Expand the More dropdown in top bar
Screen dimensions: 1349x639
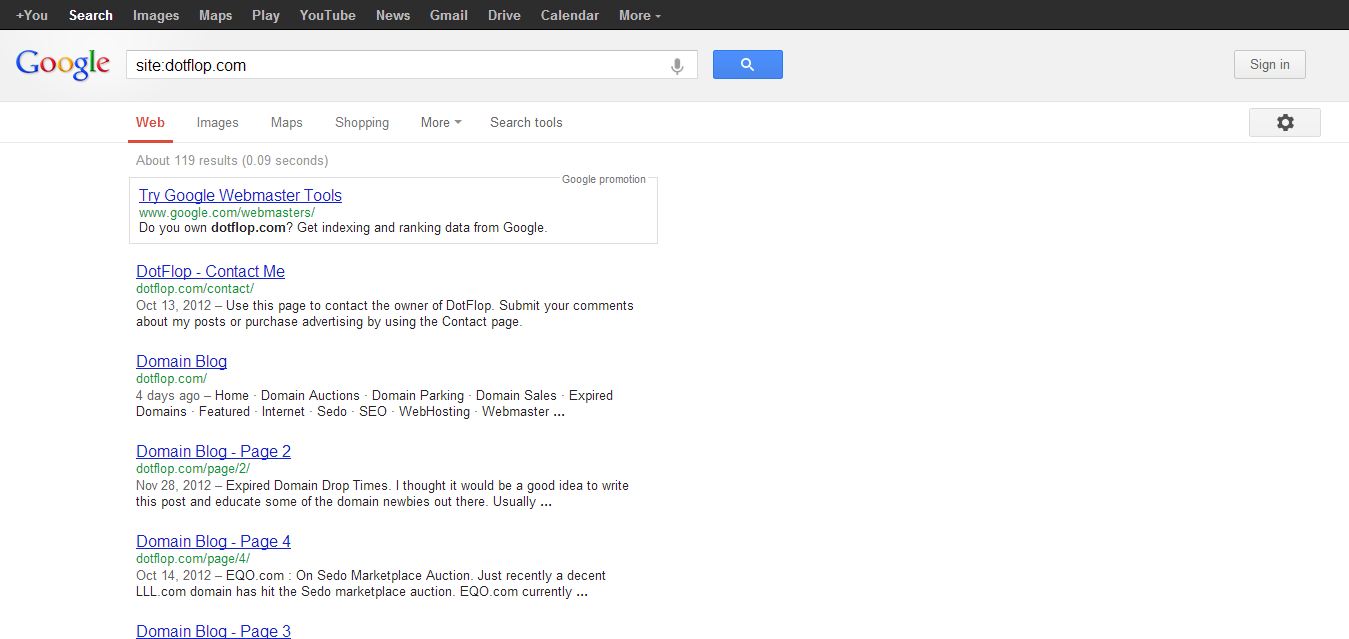[x=639, y=15]
